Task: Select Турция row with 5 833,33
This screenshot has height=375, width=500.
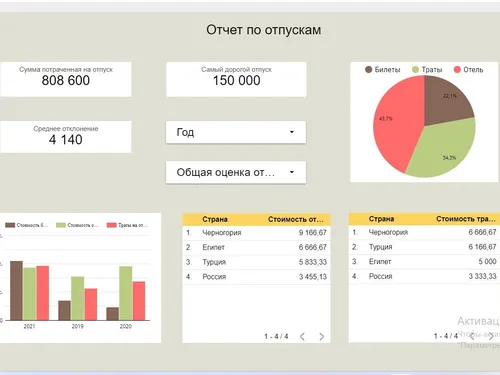Action: 256,262
